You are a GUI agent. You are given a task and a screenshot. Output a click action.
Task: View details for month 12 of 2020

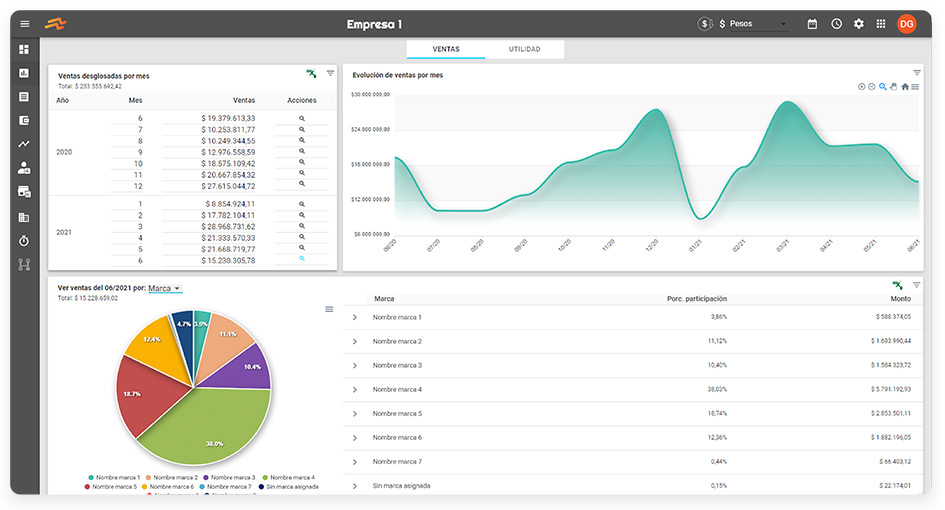click(302, 184)
